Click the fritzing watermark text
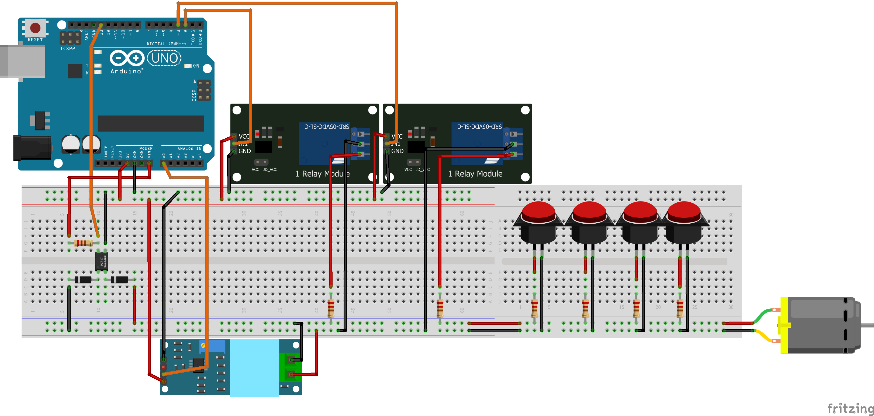The image size is (874, 416). pyautogui.click(x=847, y=407)
